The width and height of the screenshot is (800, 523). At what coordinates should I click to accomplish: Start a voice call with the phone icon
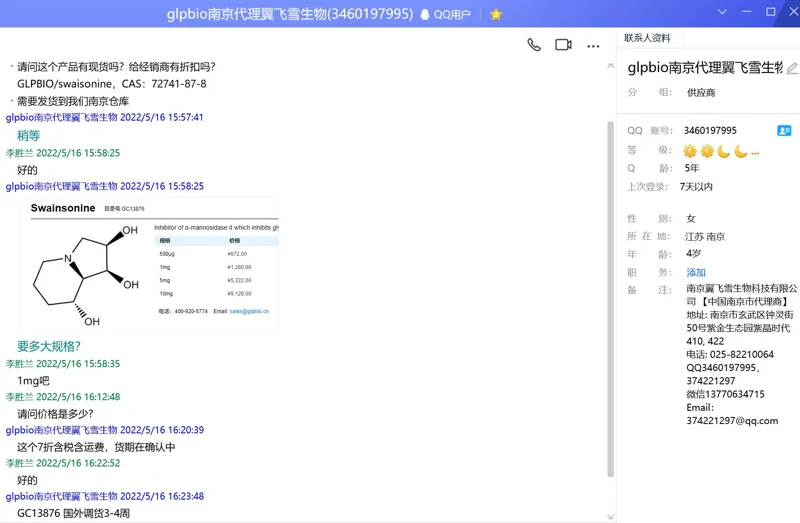point(534,45)
